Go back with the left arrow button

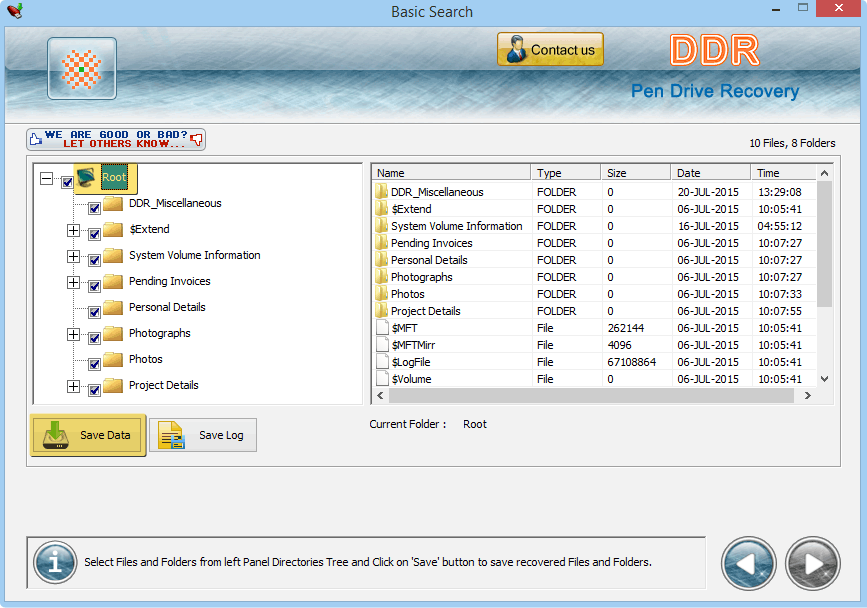tap(748, 563)
